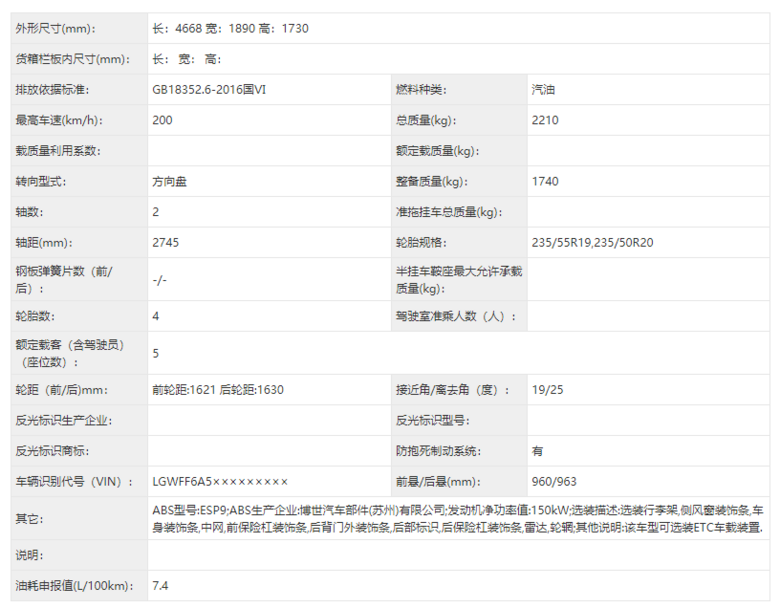The height and width of the screenshot is (608, 780).
Task: Click the 整备质量(kg) label
Action: [432, 182]
